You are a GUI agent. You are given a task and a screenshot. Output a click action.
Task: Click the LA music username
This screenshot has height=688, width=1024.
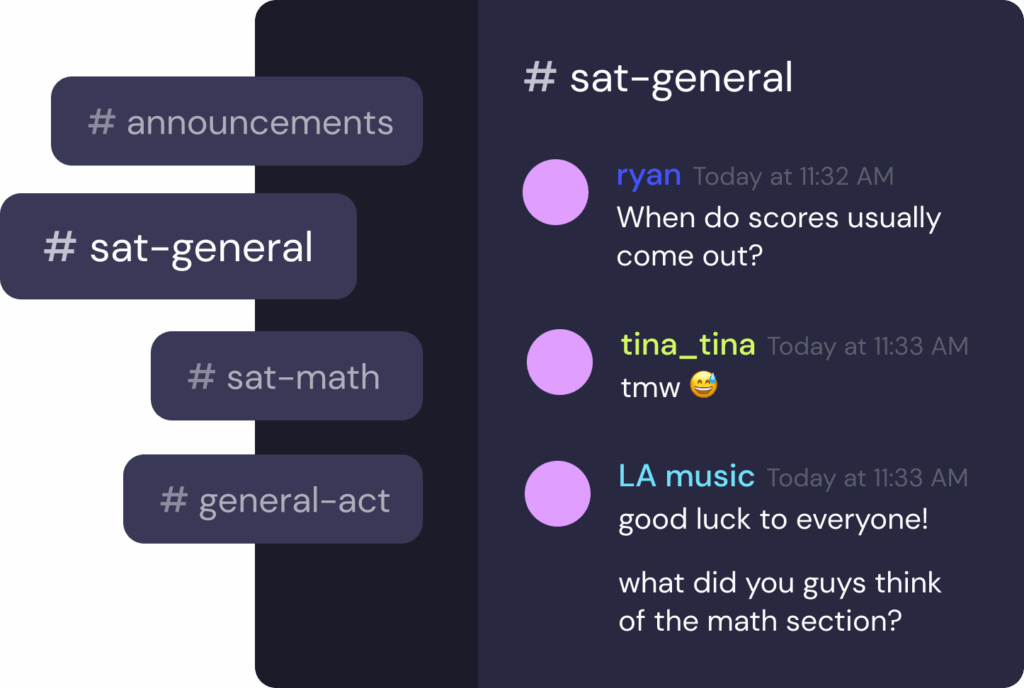pos(686,476)
